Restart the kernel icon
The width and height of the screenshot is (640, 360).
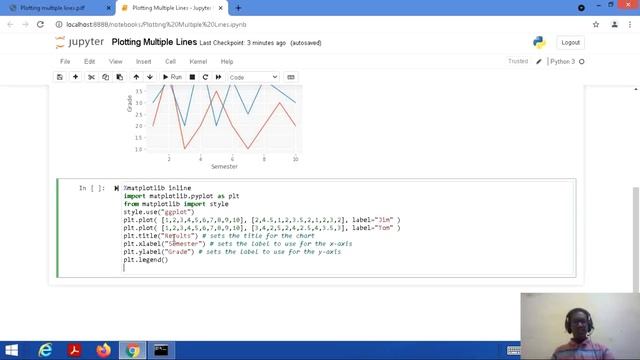point(205,77)
